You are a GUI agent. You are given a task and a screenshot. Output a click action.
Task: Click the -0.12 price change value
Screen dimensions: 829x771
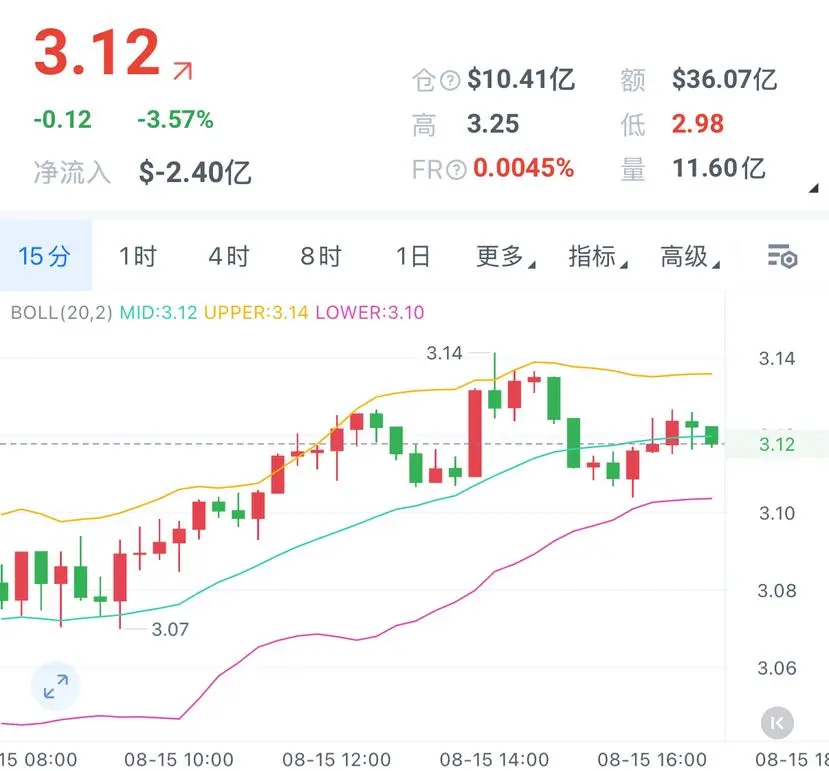coord(62,120)
